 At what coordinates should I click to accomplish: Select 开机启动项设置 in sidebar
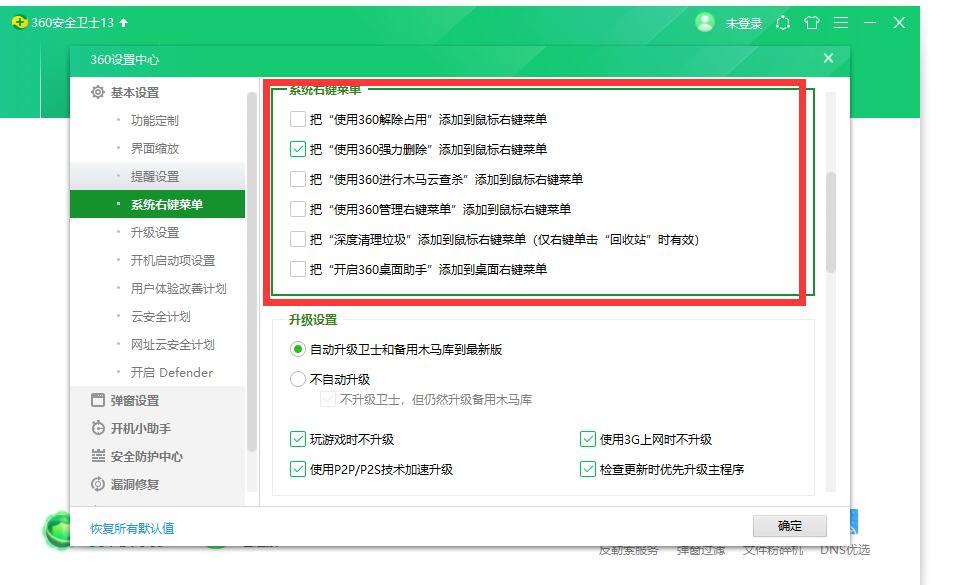click(157, 260)
